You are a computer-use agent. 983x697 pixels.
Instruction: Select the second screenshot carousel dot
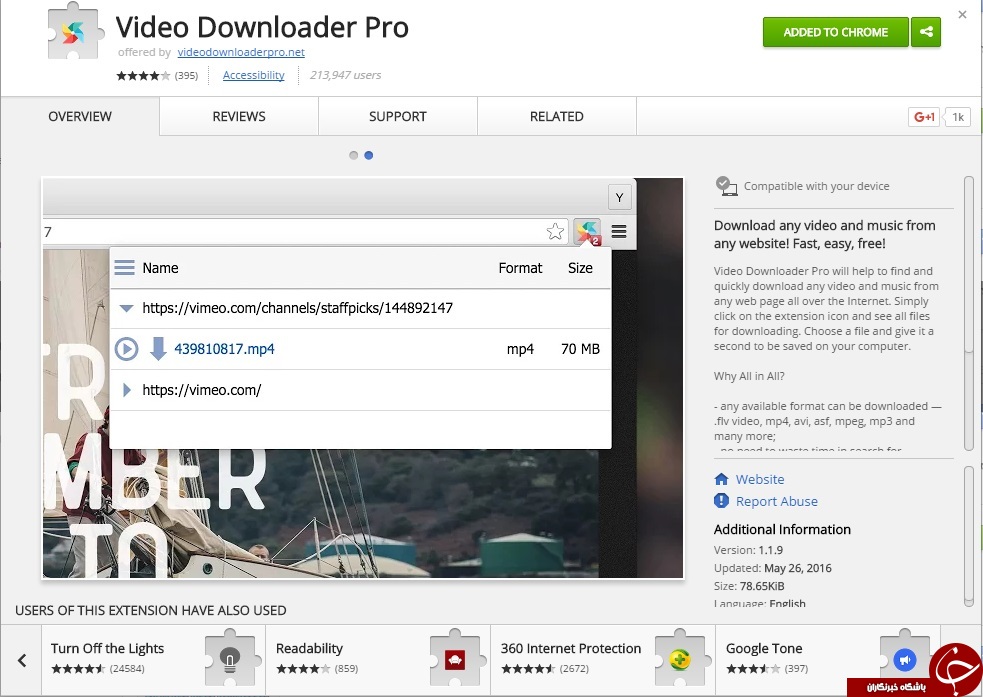[x=369, y=155]
